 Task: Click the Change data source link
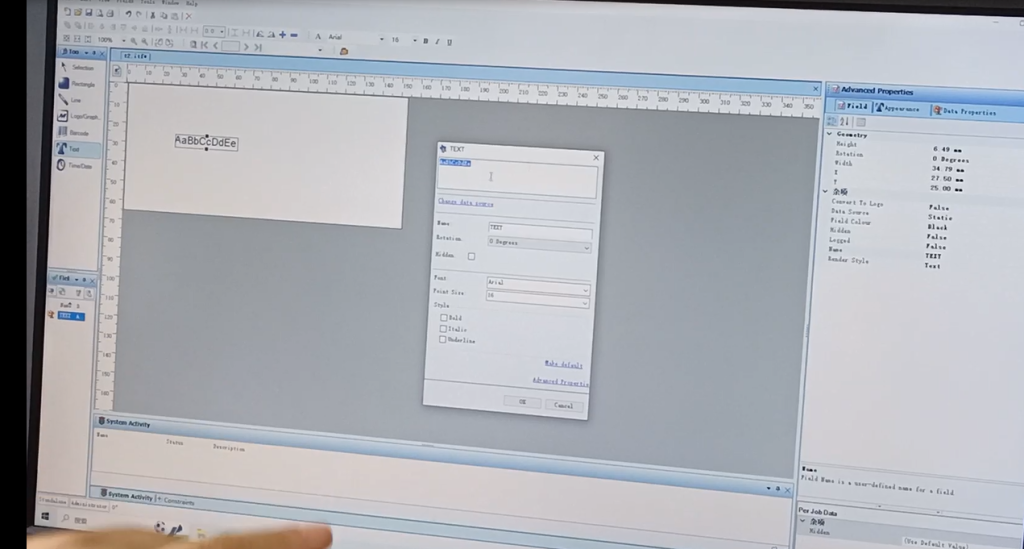[466, 203]
